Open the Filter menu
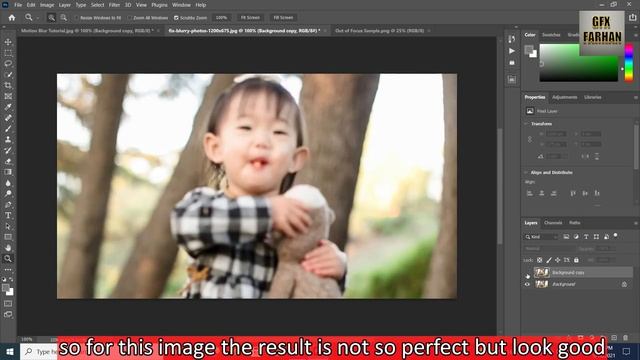The width and height of the screenshot is (640, 360). pyautogui.click(x=114, y=5)
